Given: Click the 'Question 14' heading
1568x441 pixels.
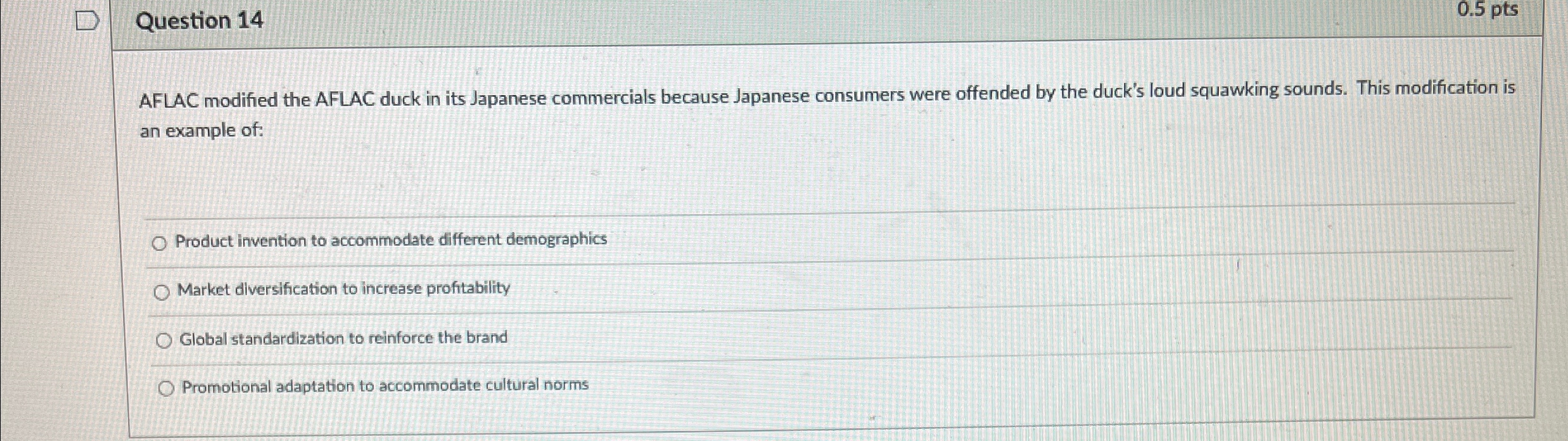Looking at the screenshot, I should (200, 21).
